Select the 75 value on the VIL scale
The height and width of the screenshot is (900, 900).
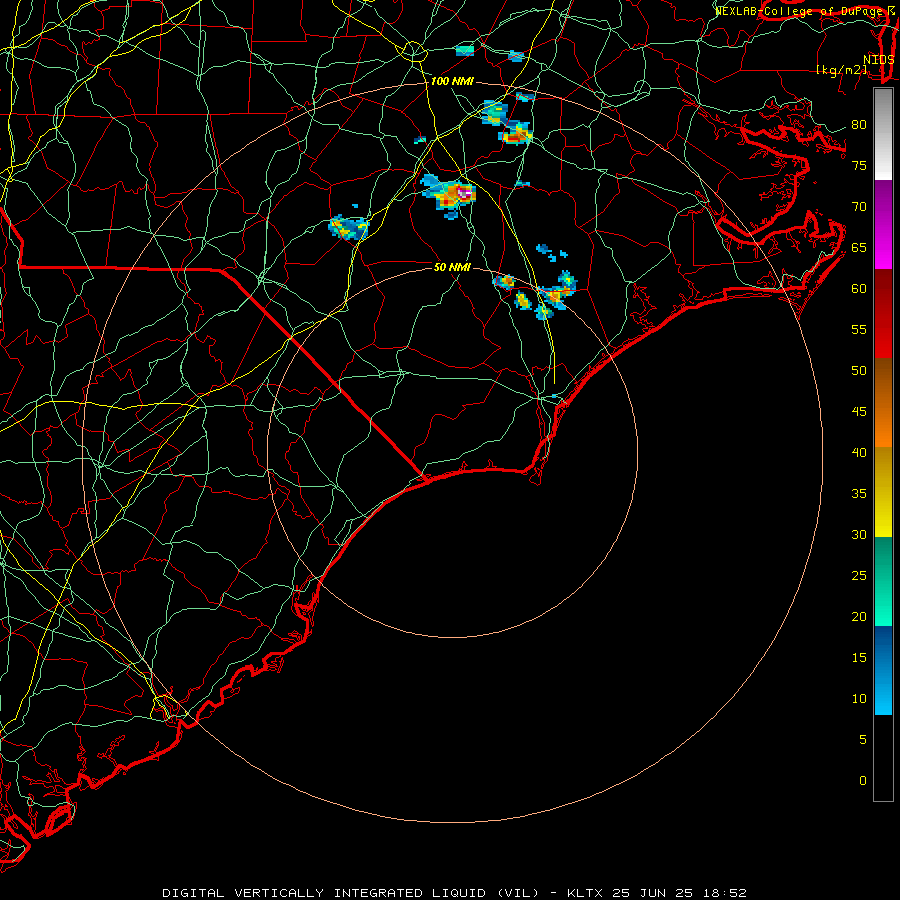coord(859,165)
